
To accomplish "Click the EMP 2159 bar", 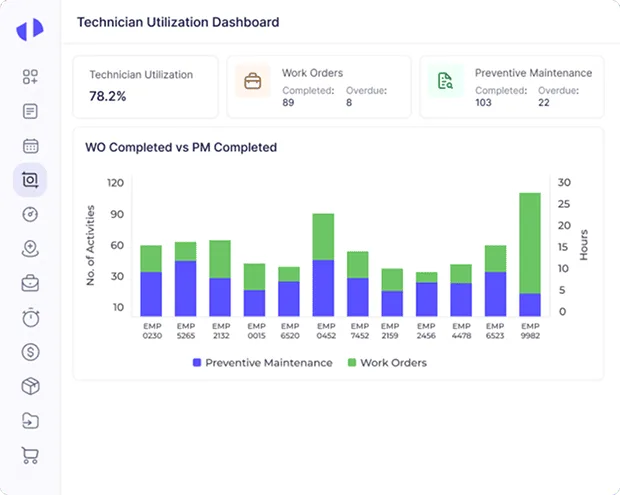I will [x=392, y=293].
